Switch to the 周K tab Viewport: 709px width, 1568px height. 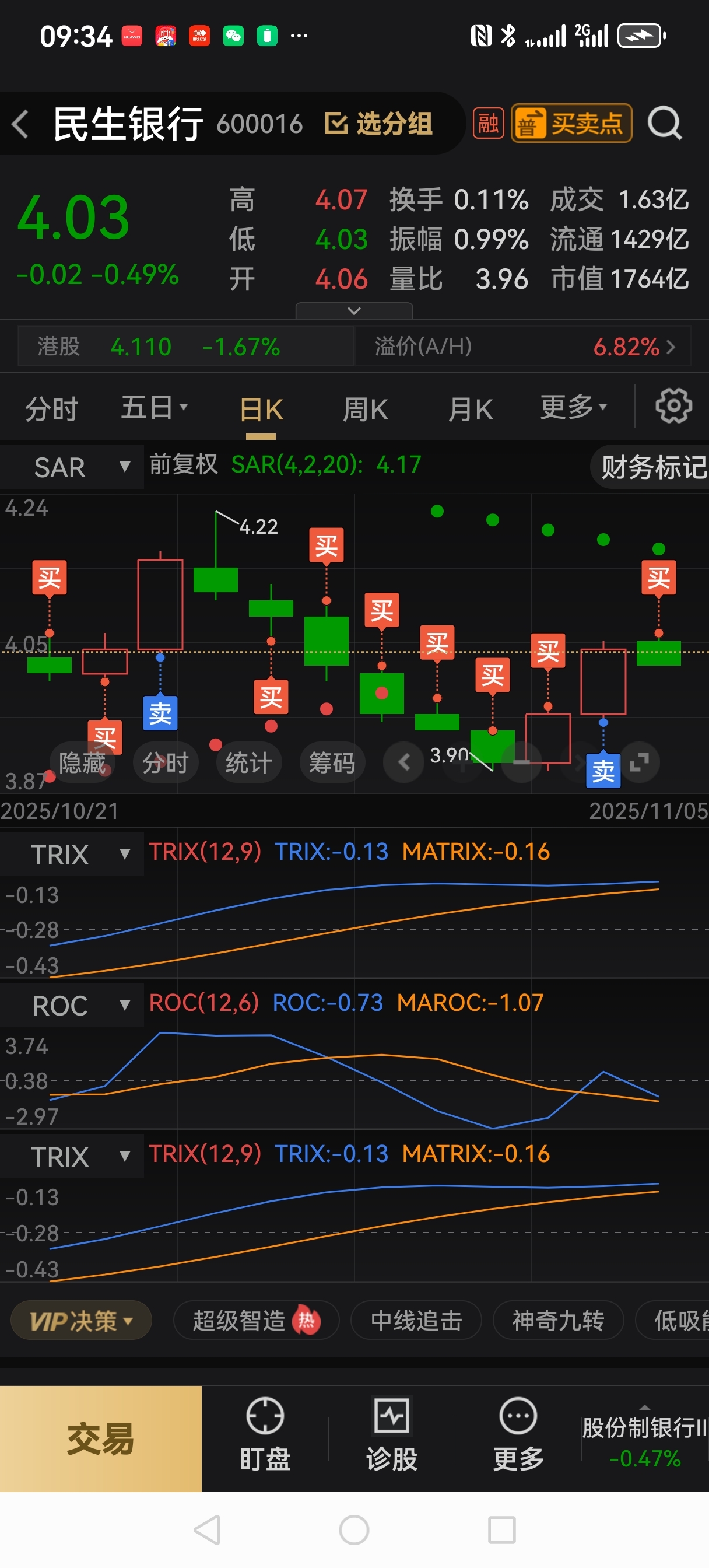364,408
